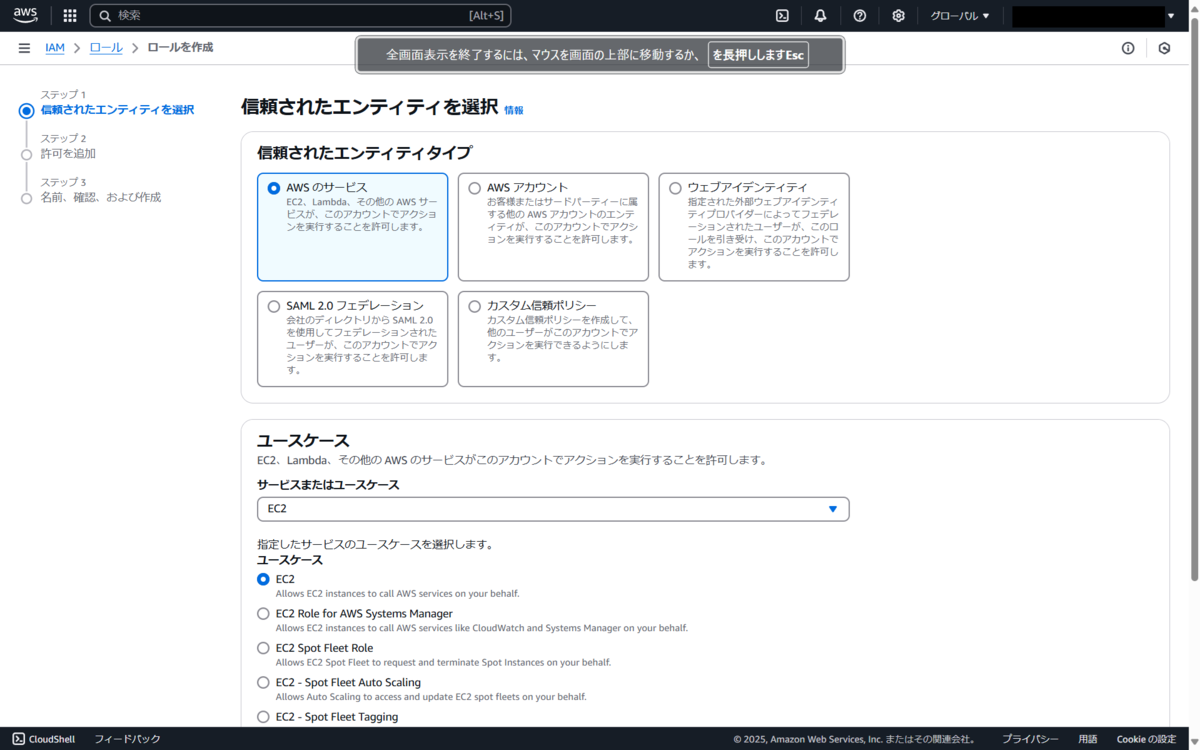Select step 許可を追加
Image resolution: width=1200 pixels, height=750 pixels.
[x=68, y=154]
